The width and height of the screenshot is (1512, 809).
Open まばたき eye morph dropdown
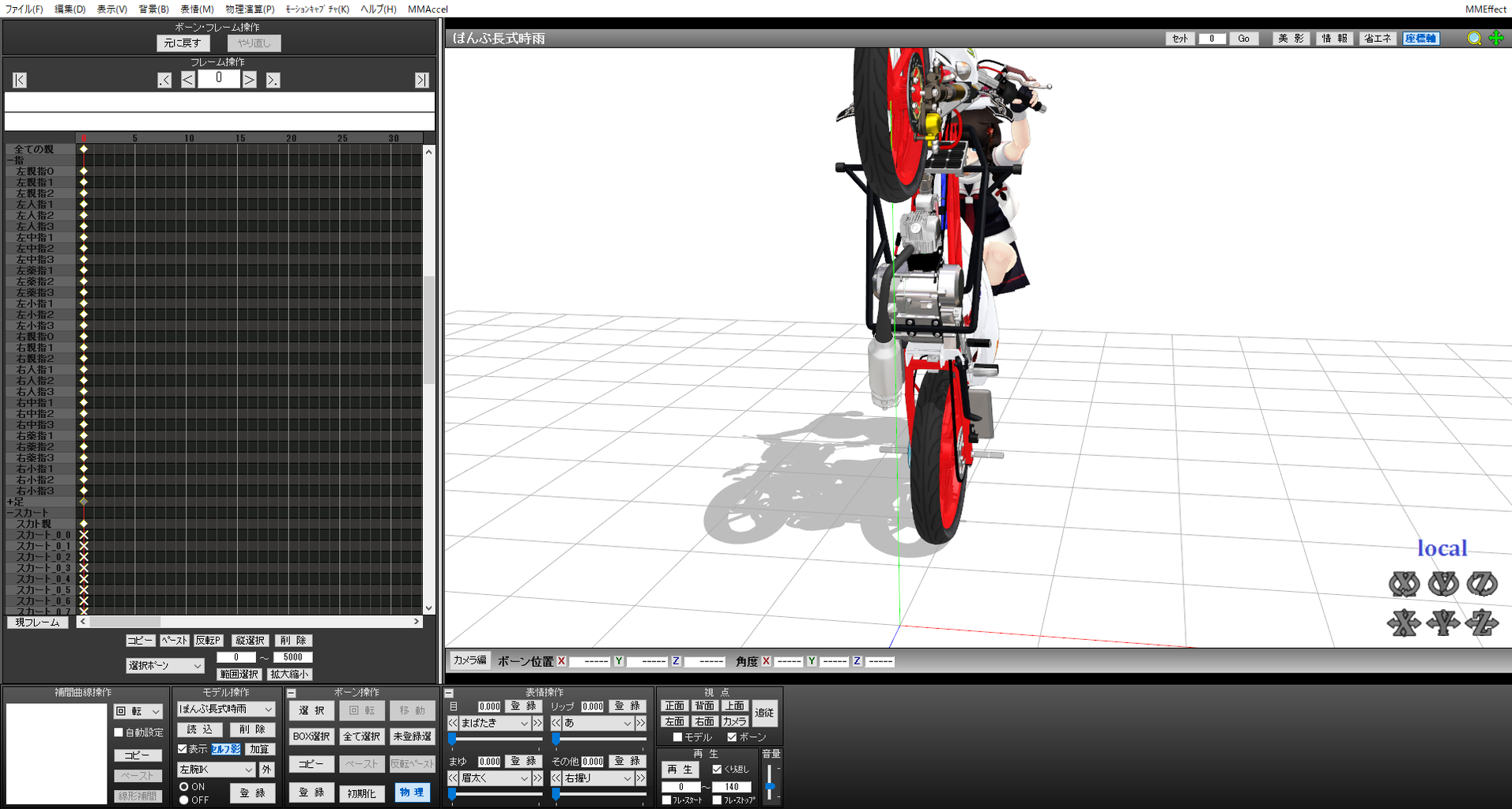click(x=495, y=723)
